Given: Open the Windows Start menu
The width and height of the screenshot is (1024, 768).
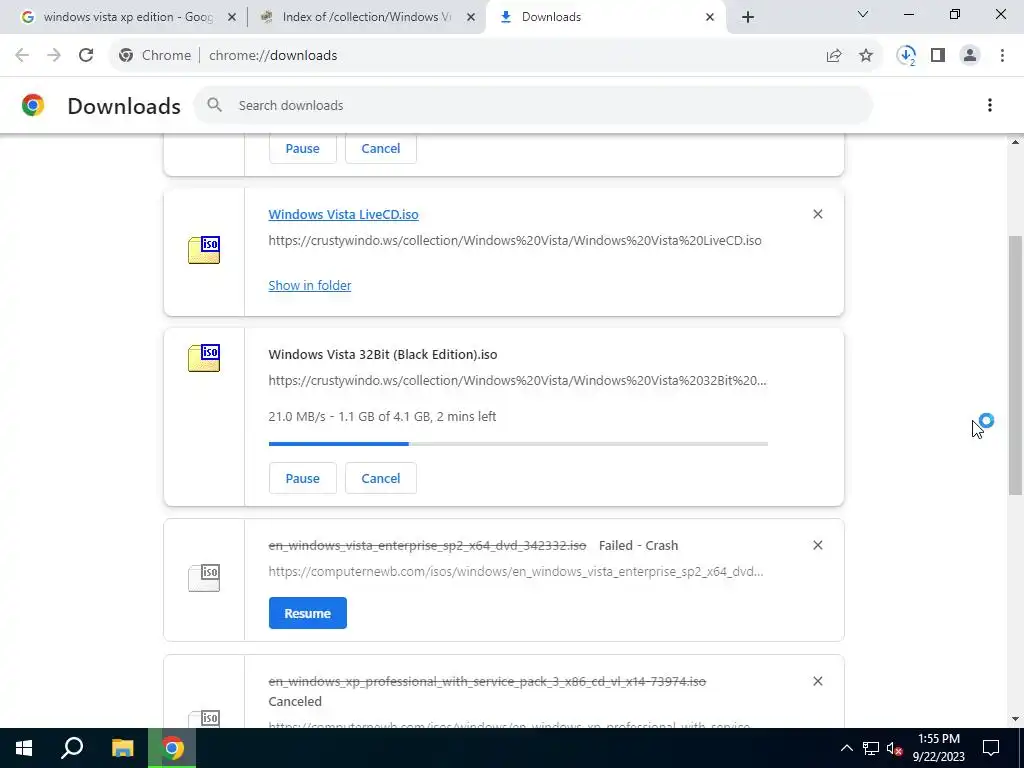Looking at the screenshot, I should tap(24, 748).
